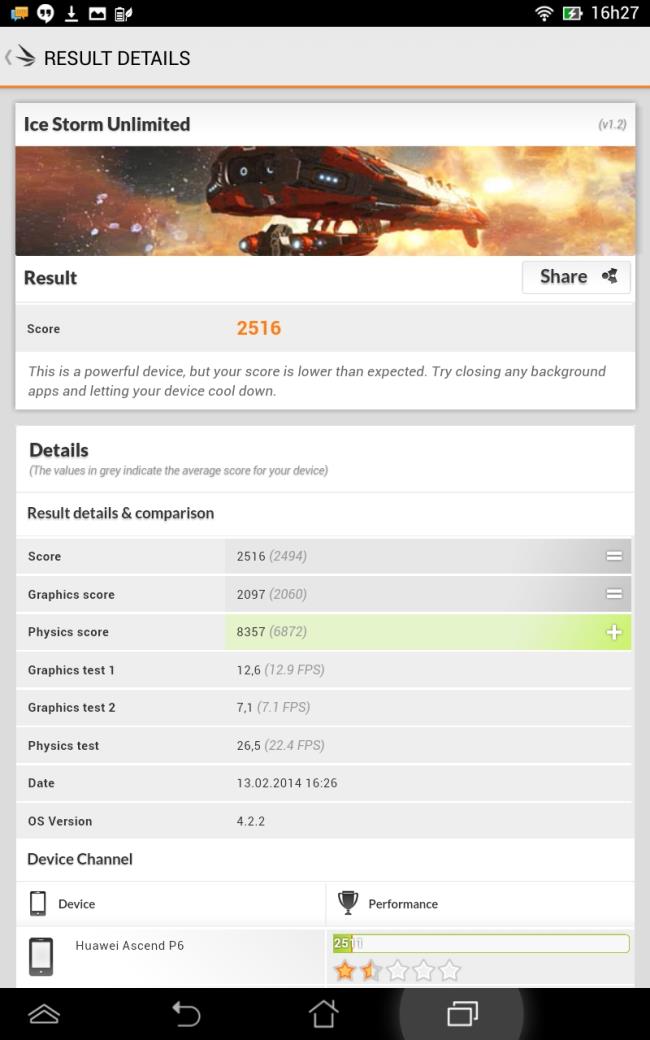Tap the star rating under Performance

[x=397, y=971]
